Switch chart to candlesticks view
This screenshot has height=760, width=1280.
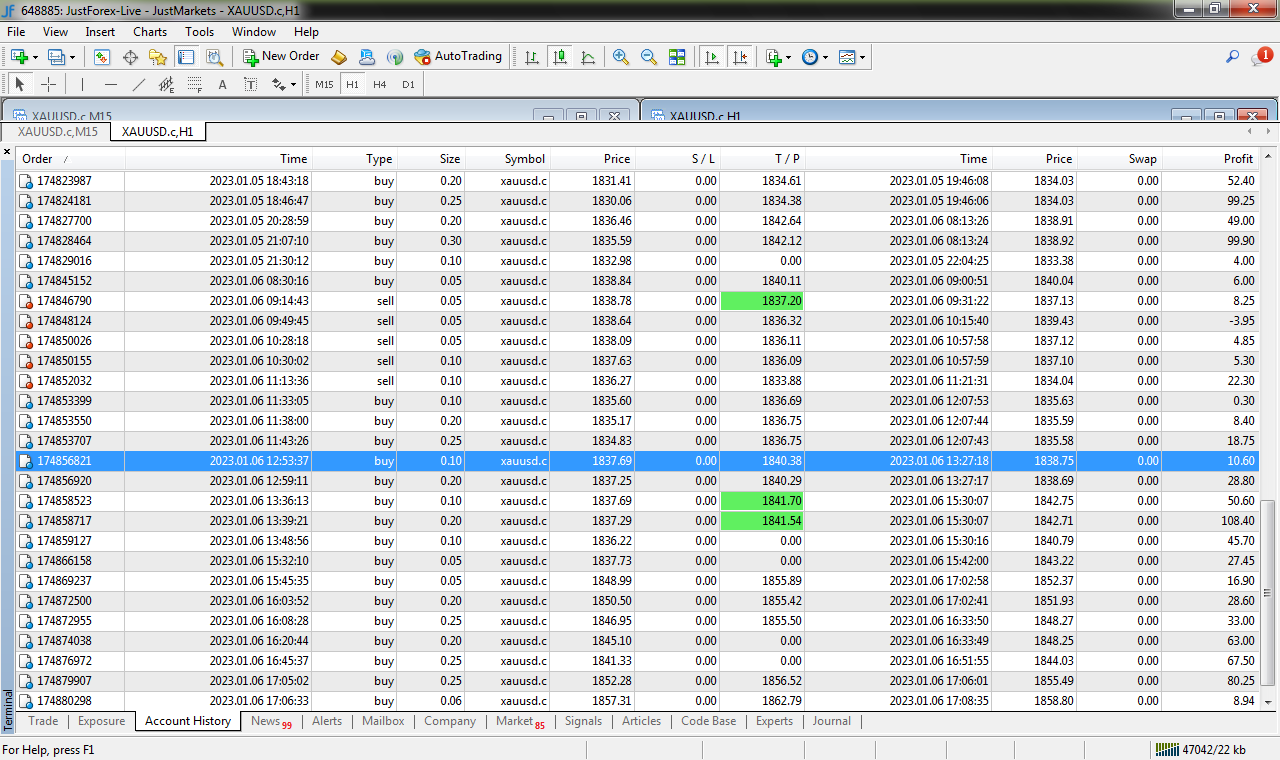coord(560,57)
